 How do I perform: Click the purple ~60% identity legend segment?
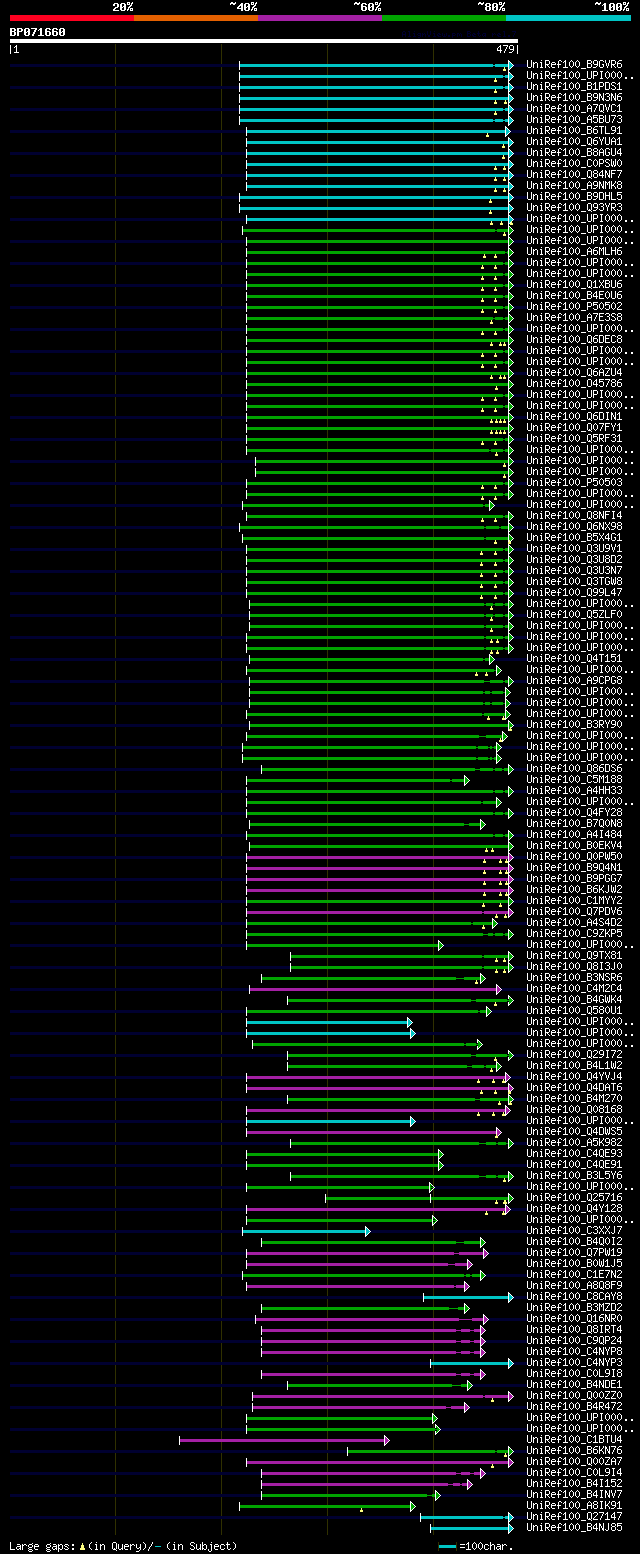point(320,18)
